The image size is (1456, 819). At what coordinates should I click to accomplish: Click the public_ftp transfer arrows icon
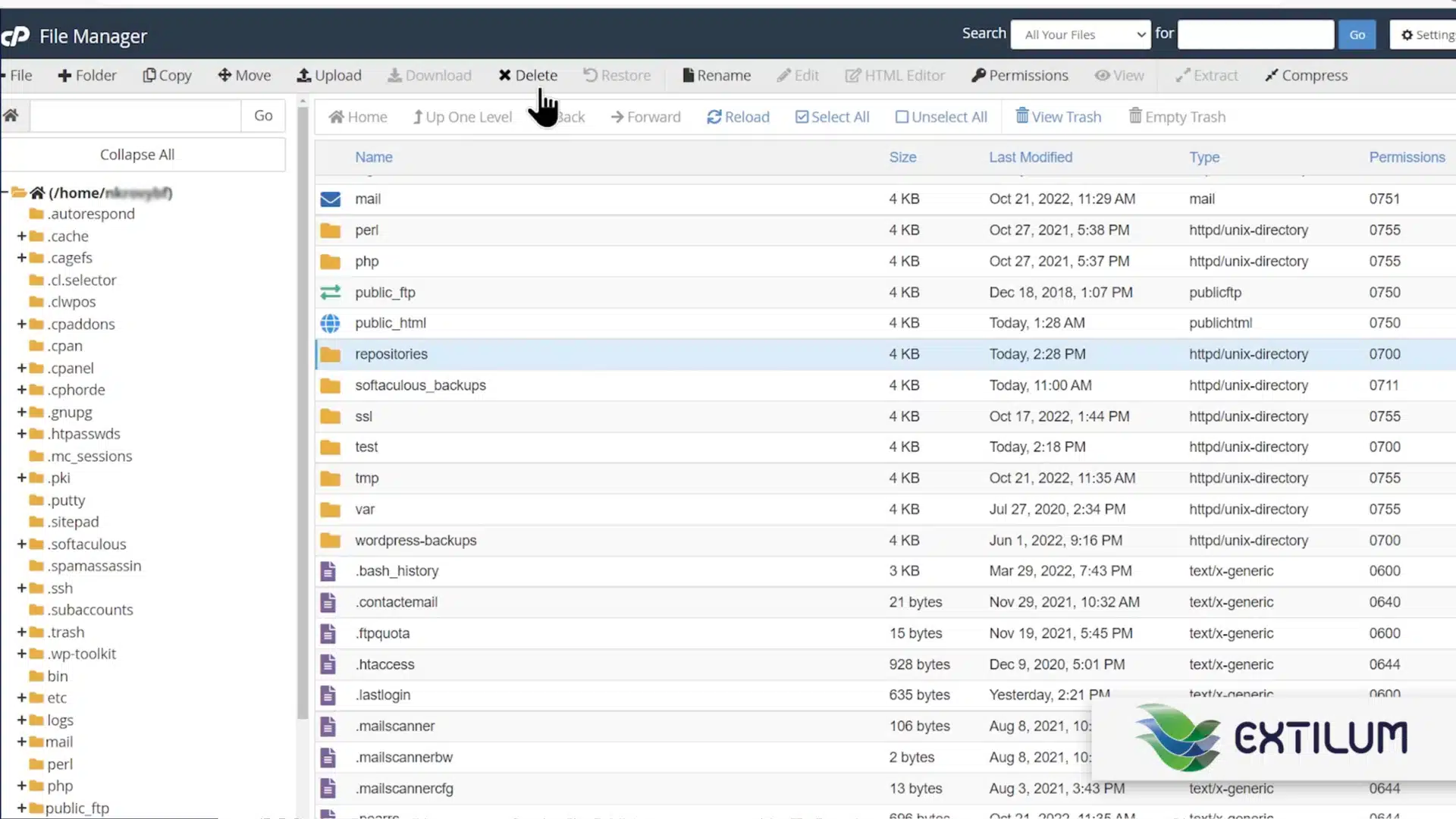(x=331, y=292)
